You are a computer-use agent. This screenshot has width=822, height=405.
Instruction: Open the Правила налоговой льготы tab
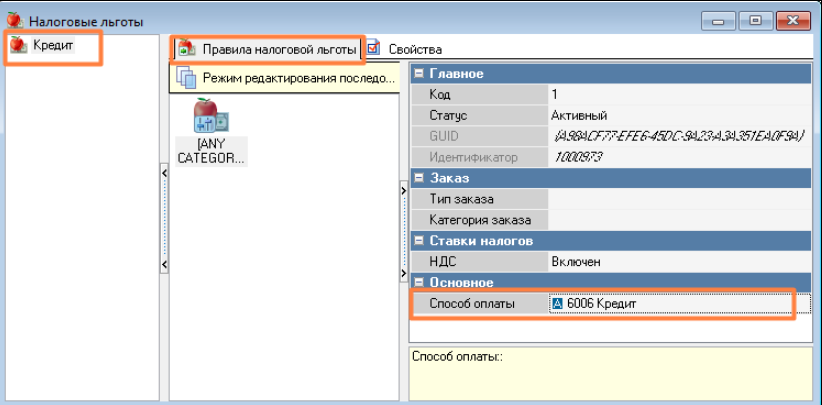coord(279,49)
